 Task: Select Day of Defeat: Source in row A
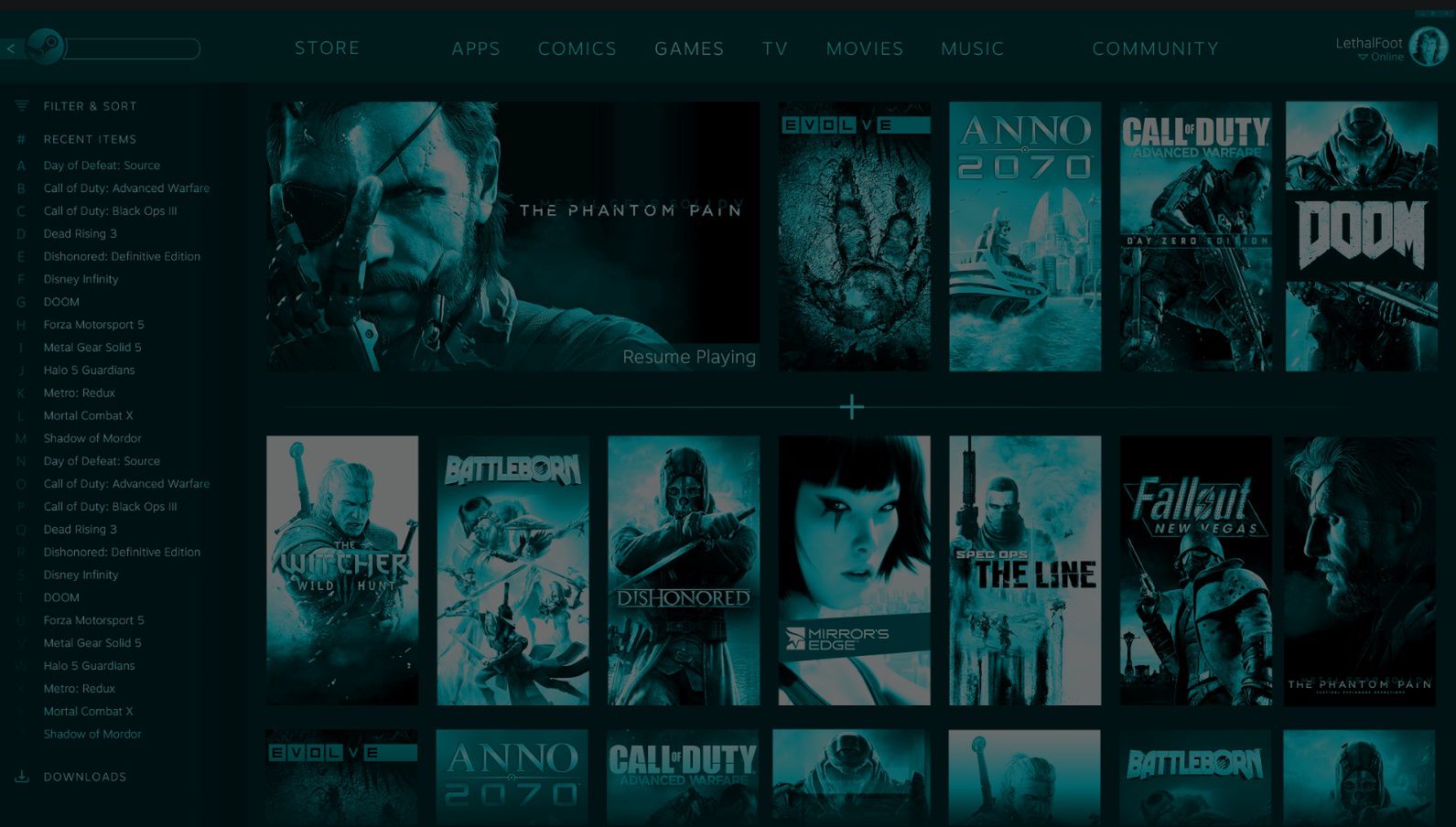(102, 166)
